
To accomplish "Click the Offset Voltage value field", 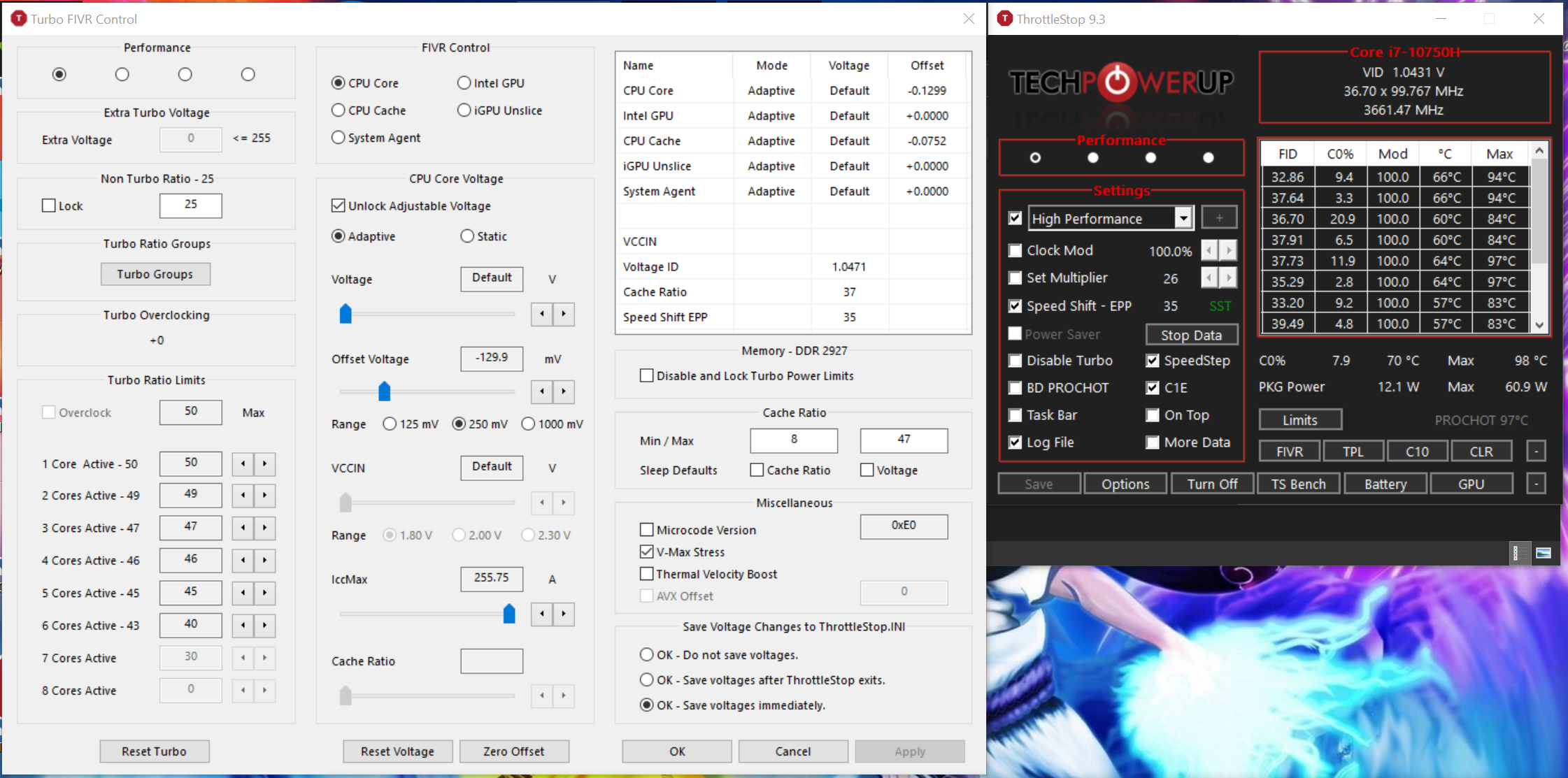I will (x=492, y=358).
